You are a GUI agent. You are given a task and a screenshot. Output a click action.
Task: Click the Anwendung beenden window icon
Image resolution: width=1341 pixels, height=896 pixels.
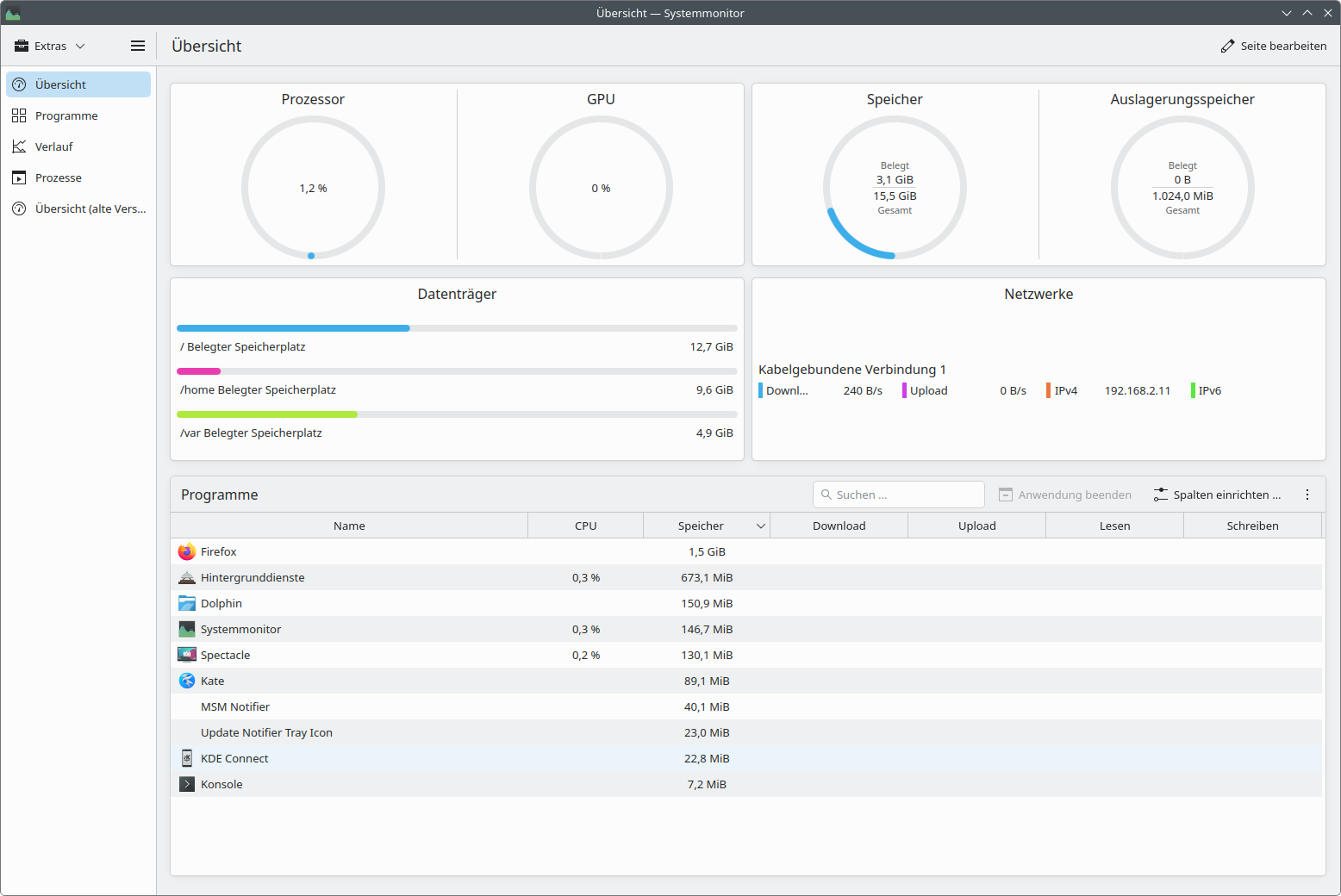pyautogui.click(x=1006, y=495)
